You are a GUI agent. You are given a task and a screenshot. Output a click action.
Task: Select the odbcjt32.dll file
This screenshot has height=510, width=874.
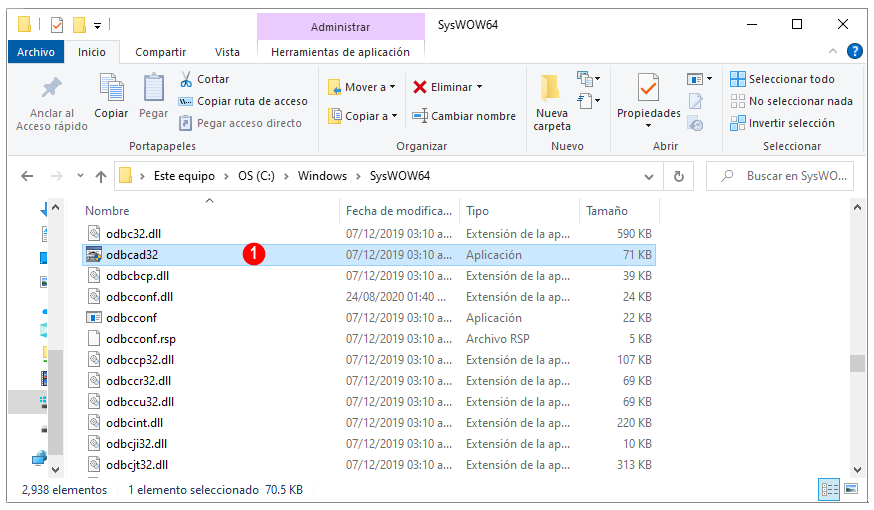tap(369, 465)
